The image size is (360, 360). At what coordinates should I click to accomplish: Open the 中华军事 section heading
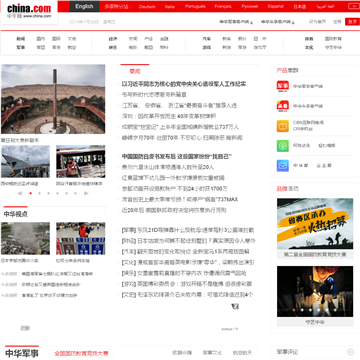[22, 353]
